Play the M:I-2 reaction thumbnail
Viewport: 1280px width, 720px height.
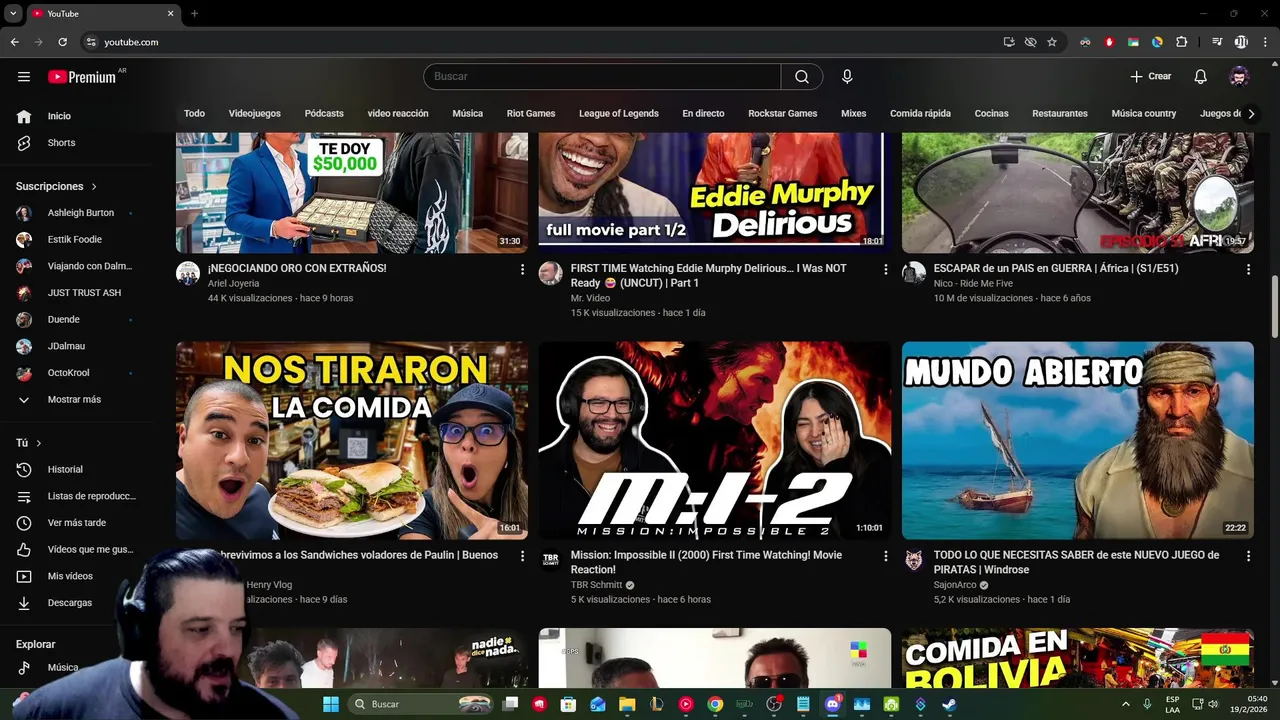coord(715,441)
